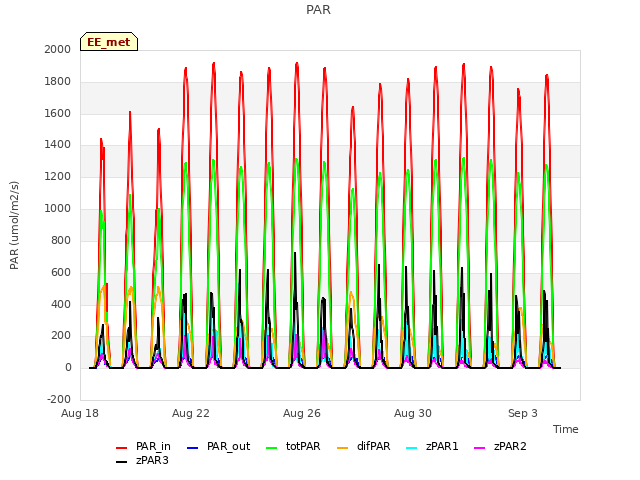Click the 1200 y-axis tick label

(x=58, y=177)
